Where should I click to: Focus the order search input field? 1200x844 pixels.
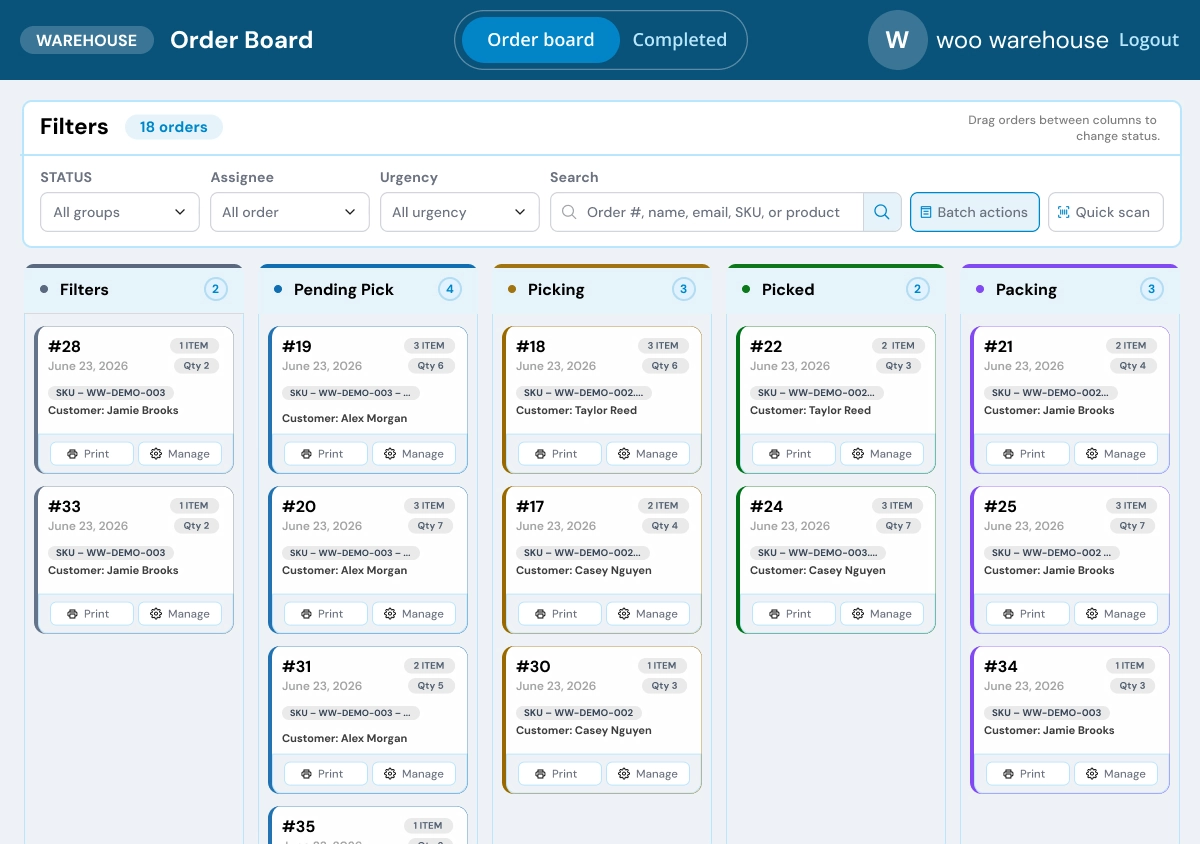(x=707, y=212)
